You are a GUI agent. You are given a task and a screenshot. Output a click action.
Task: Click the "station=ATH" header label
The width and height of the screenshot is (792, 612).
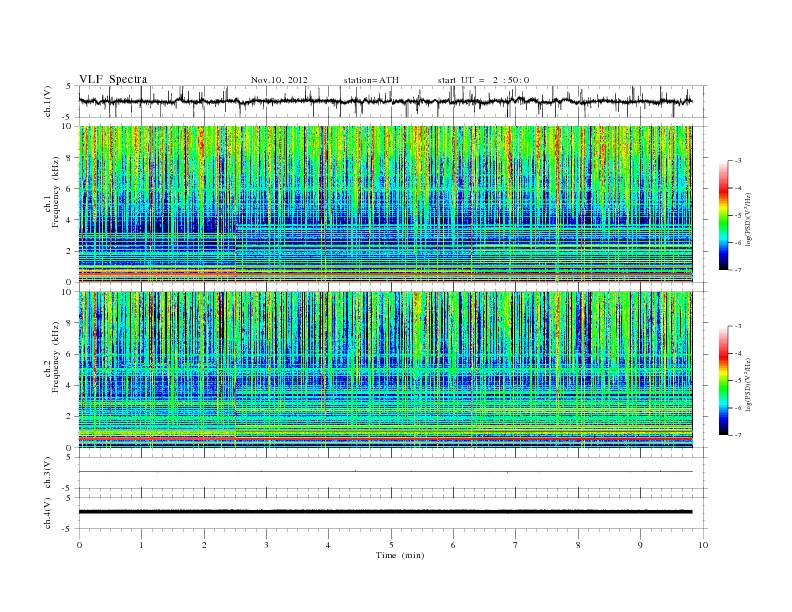click(x=371, y=80)
